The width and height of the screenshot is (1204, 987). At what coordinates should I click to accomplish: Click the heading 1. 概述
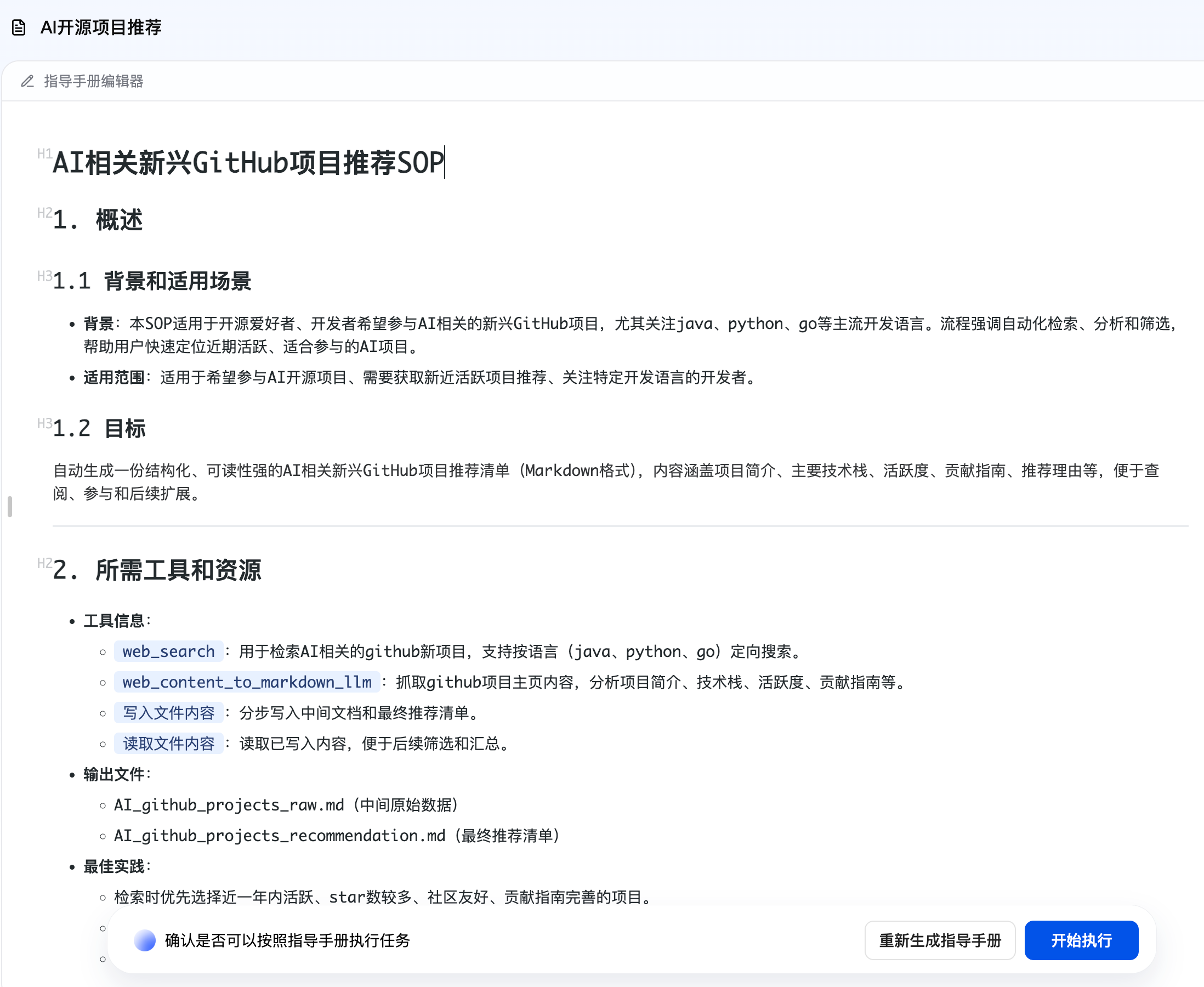(x=98, y=220)
